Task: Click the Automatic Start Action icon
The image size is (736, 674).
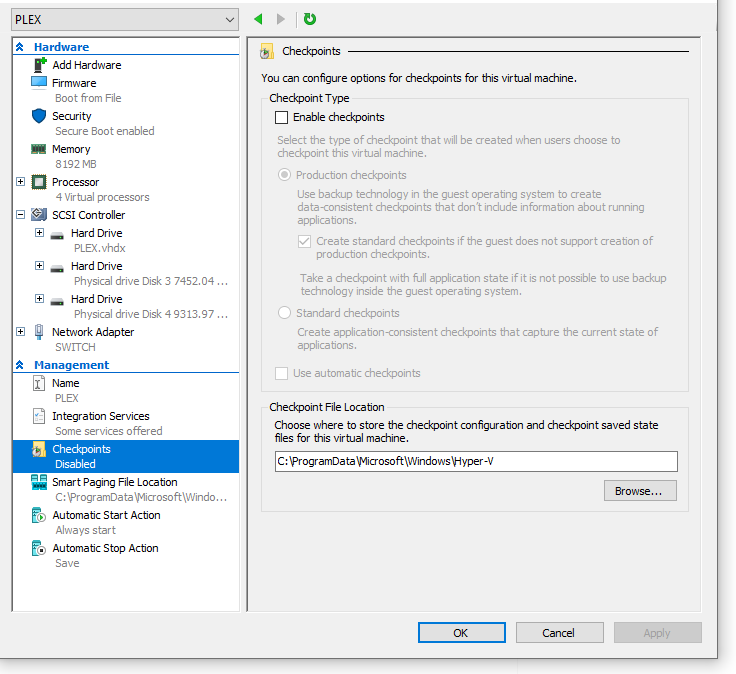Action: [x=39, y=515]
